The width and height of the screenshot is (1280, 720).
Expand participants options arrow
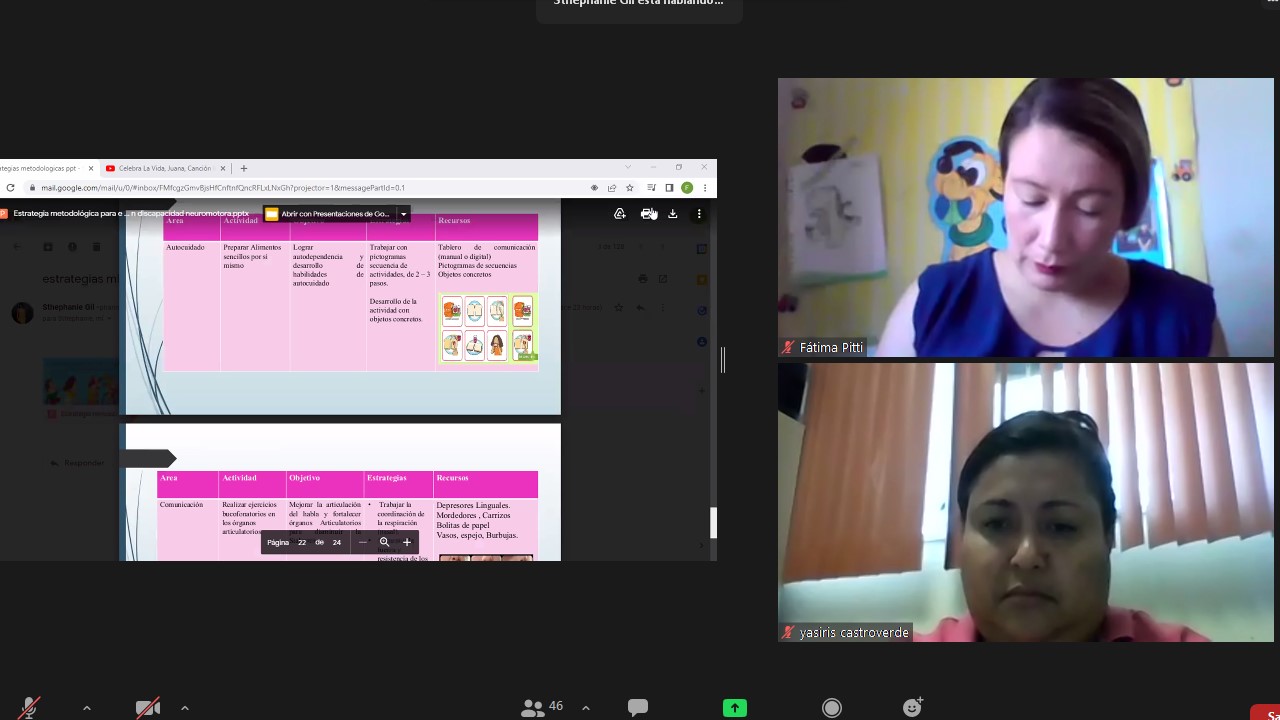[x=586, y=708]
